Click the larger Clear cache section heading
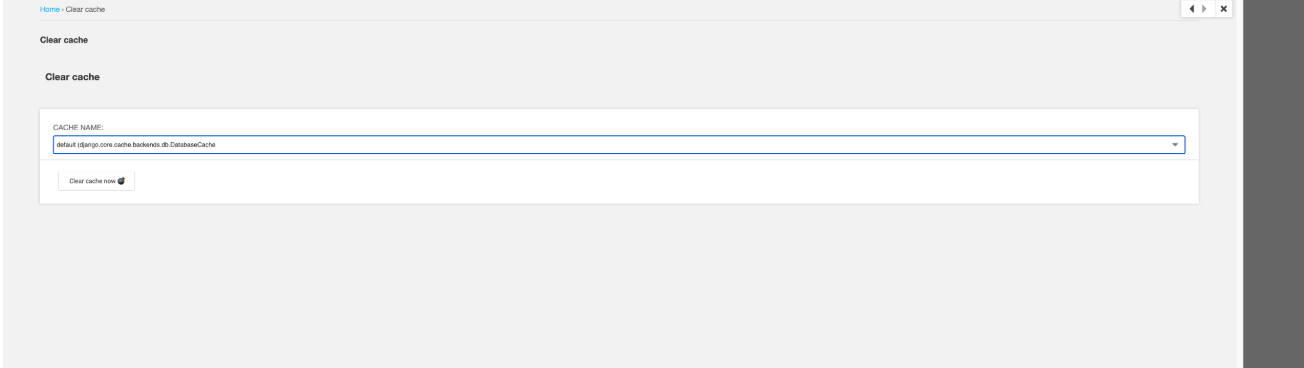 pyautogui.click(x=72, y=76)
